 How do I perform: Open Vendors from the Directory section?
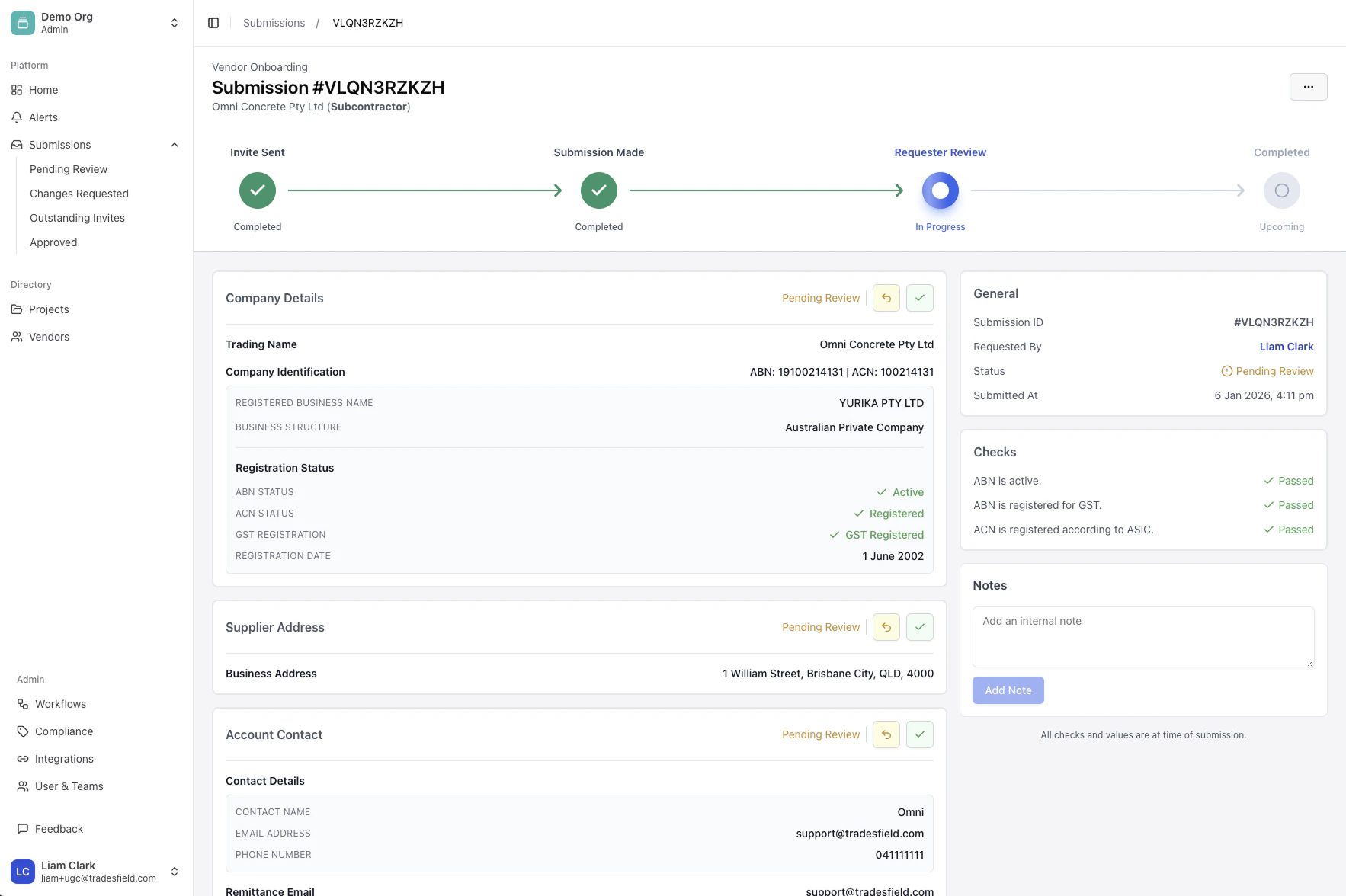tap(50, 336)
